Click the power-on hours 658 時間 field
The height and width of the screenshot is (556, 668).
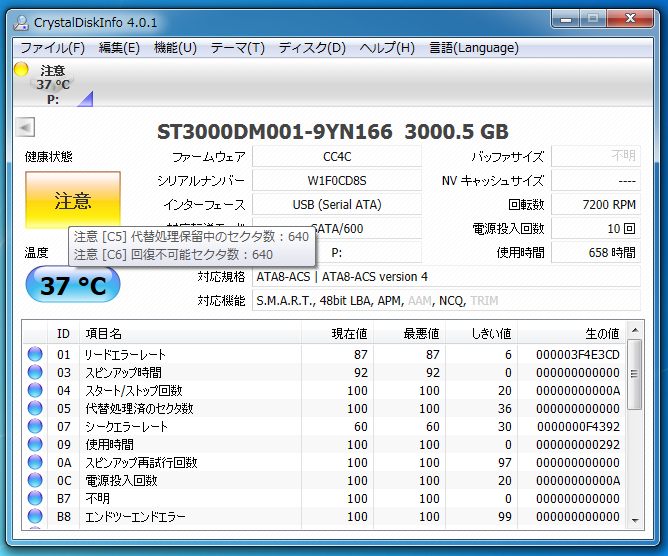596,253
